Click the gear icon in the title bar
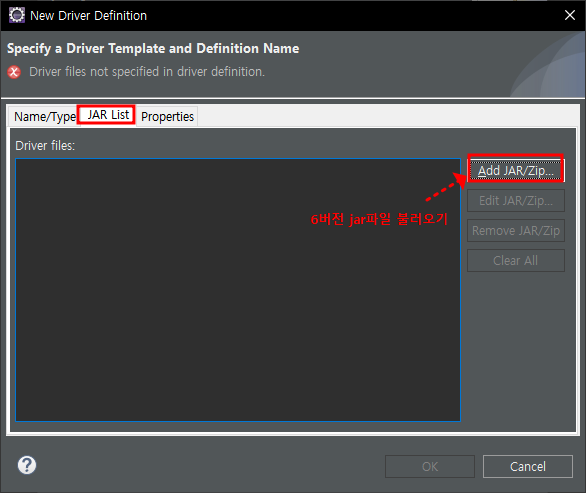The height and width of the screenshot is (493, 586). (17, 15)
